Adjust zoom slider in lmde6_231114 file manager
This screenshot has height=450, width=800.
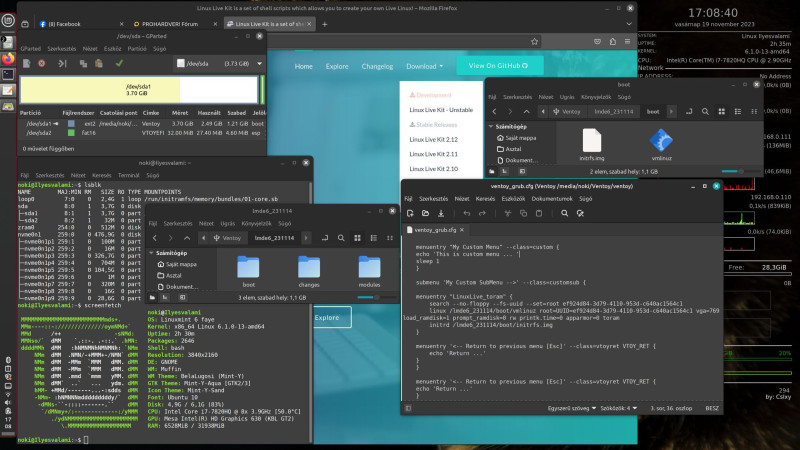point(376,297)
